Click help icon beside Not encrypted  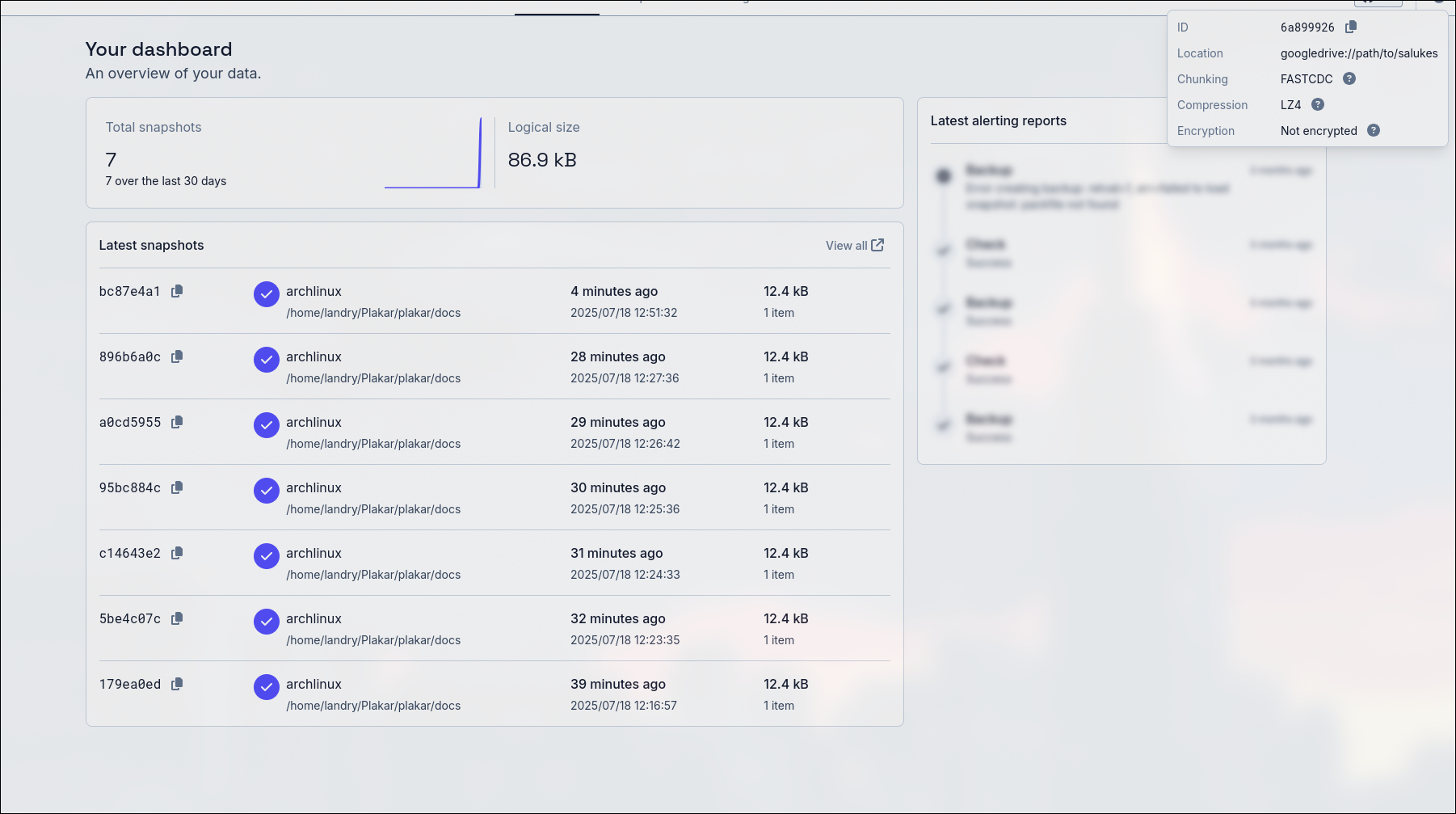point(1374,130)
